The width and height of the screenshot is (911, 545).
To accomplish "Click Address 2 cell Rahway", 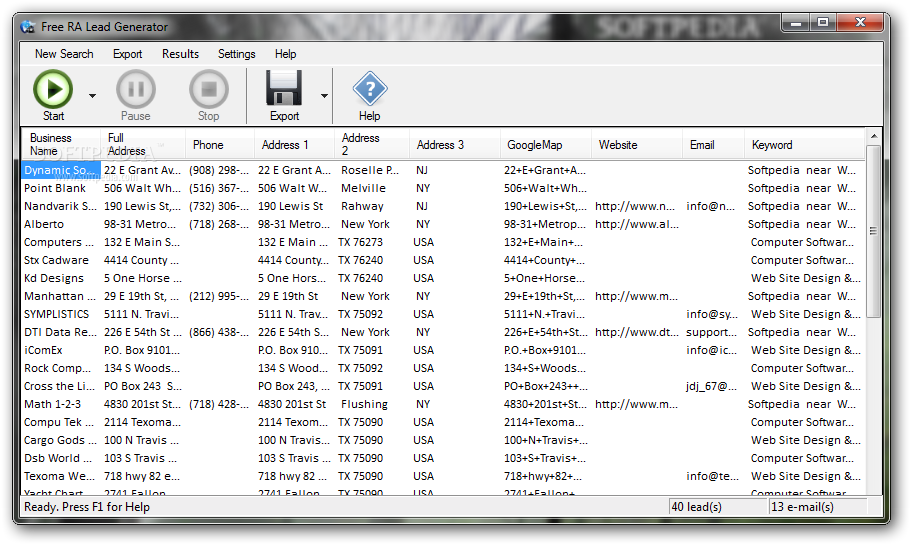I will tap(363, 206).
